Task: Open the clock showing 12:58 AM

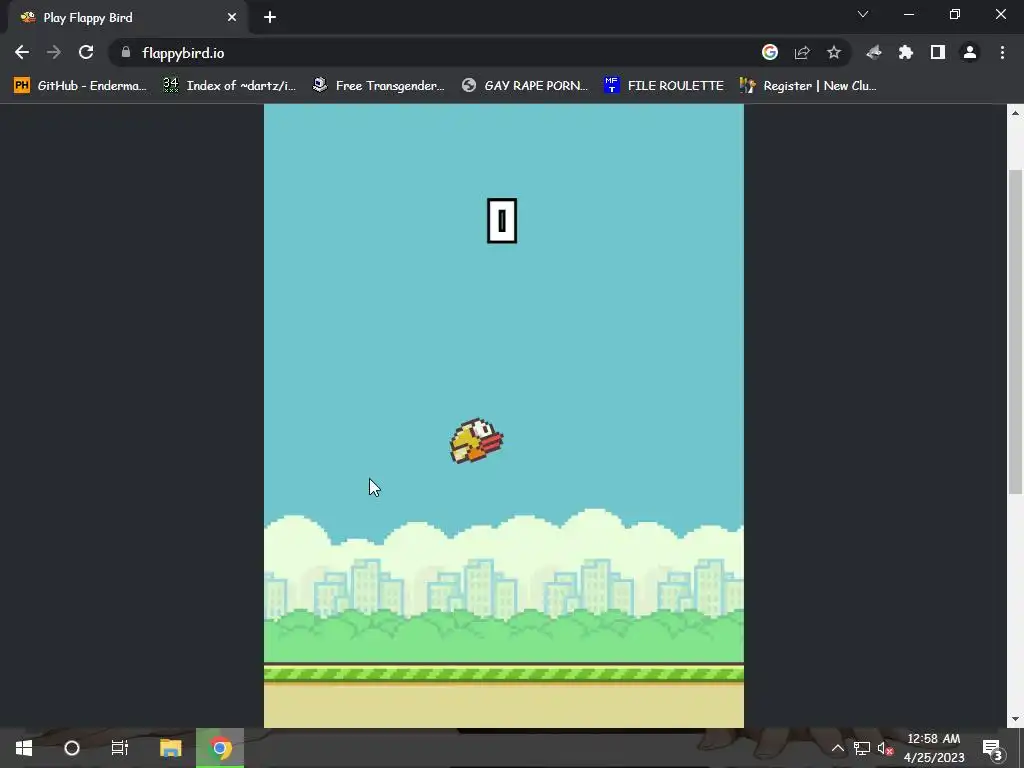Action: 934,748
